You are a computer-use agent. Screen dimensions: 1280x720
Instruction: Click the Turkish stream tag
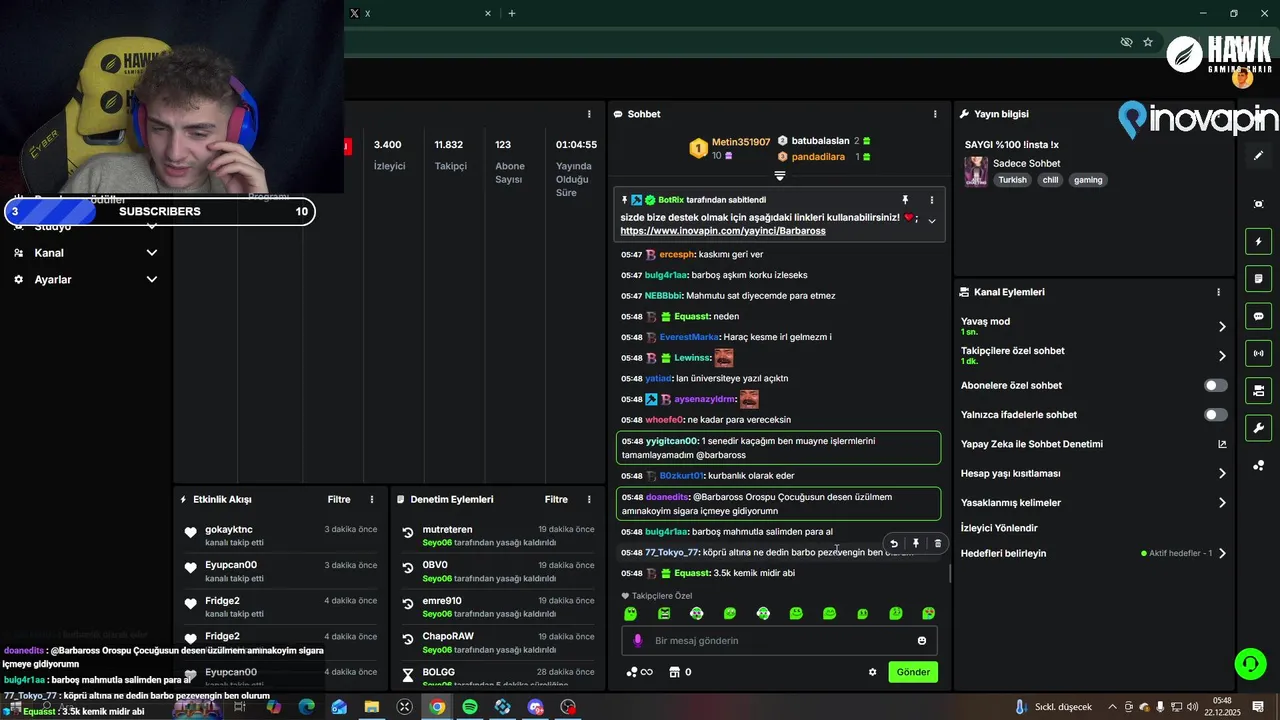coord(1012,180)
